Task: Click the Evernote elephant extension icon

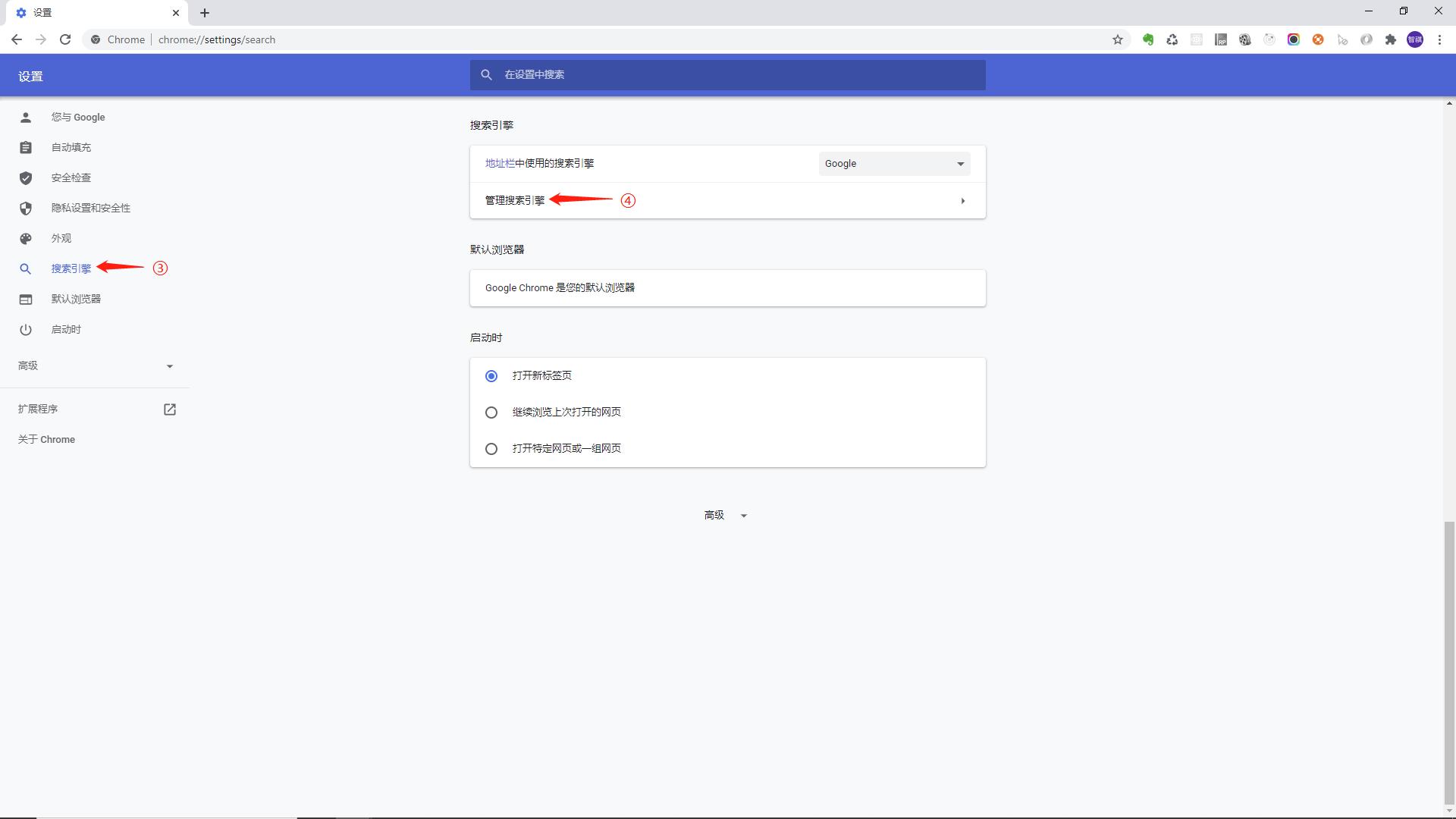Action: pyautogui.click(x=1147, y=39)
